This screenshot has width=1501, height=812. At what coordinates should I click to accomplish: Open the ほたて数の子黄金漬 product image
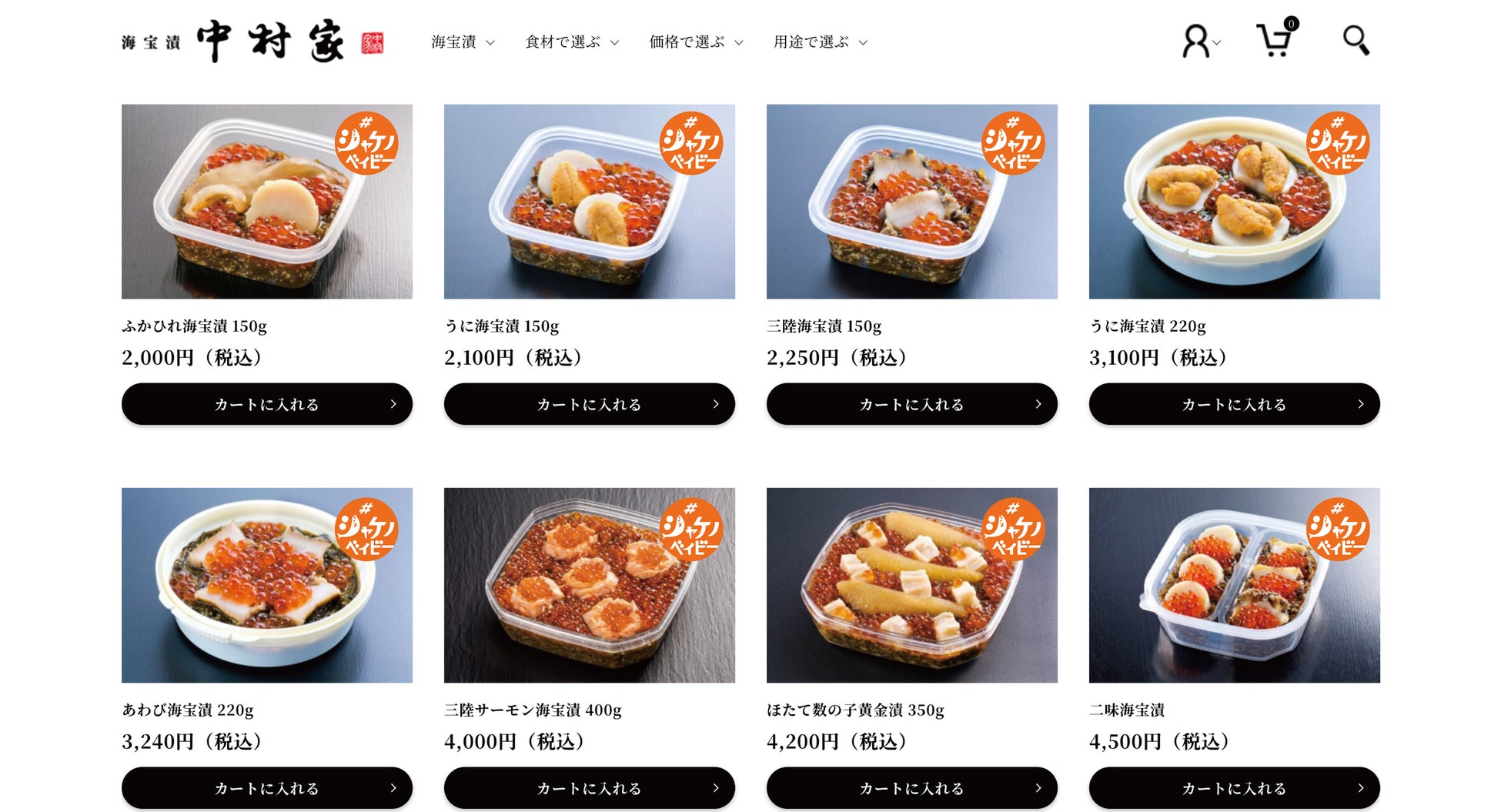(912, 585)
